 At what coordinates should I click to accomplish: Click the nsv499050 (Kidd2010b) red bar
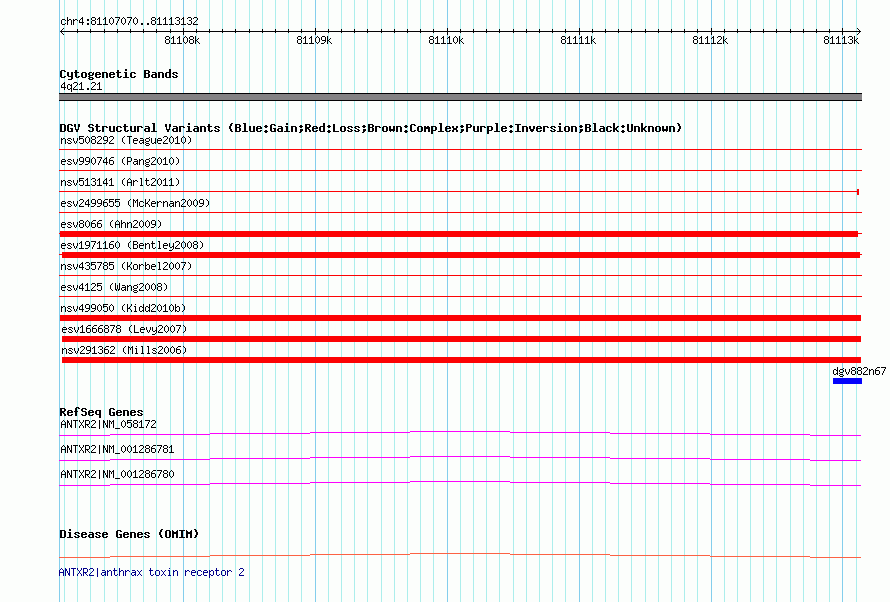pos(460,318)
